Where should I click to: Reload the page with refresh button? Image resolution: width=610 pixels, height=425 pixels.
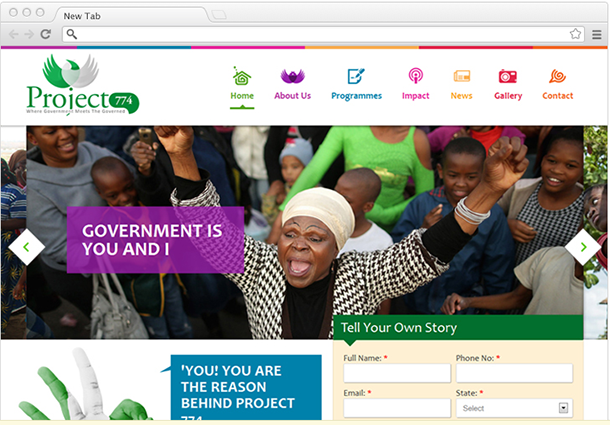[46, 34]
